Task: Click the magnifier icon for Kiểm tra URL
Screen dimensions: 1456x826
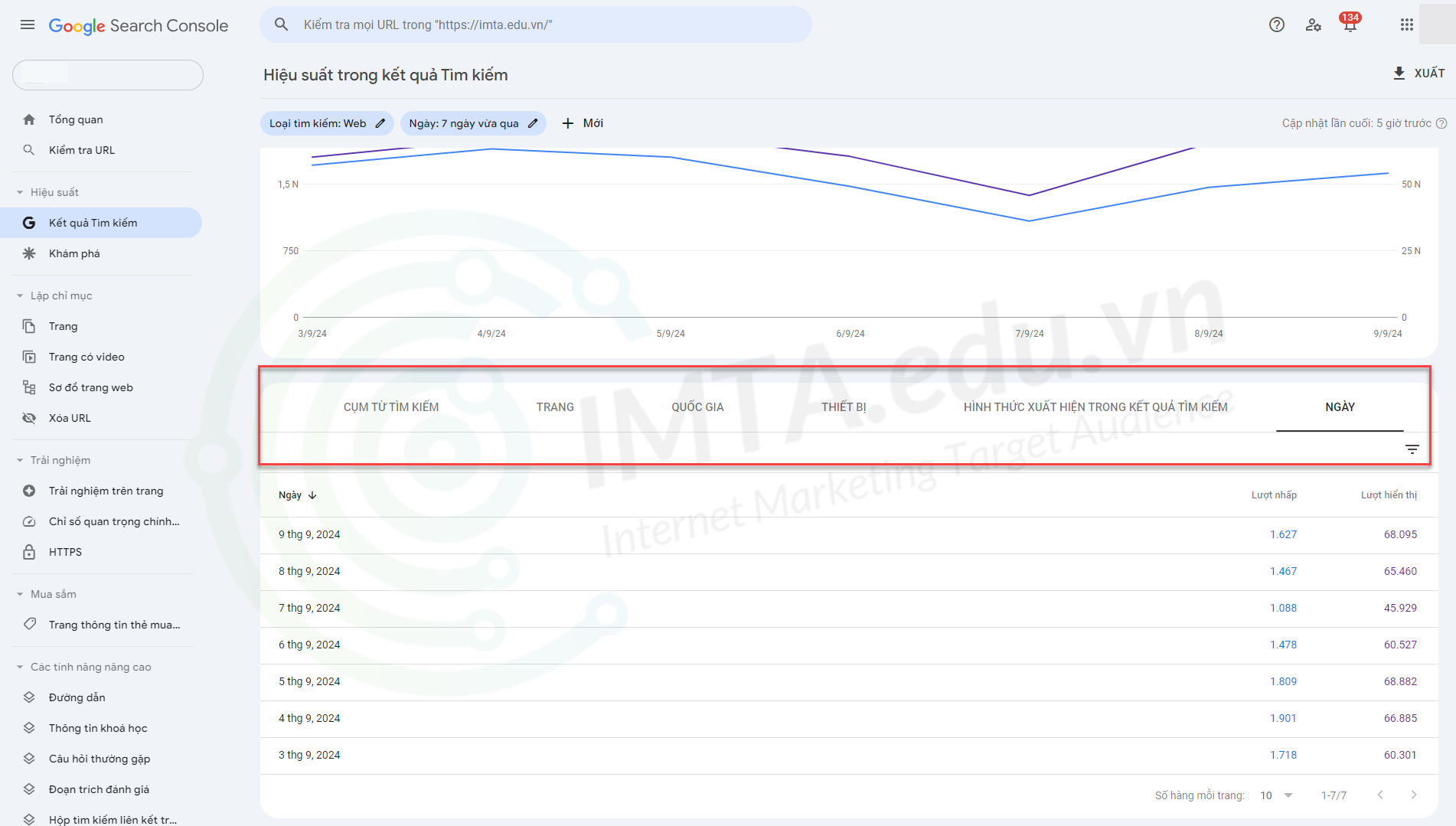Action: tap(29, 150)
